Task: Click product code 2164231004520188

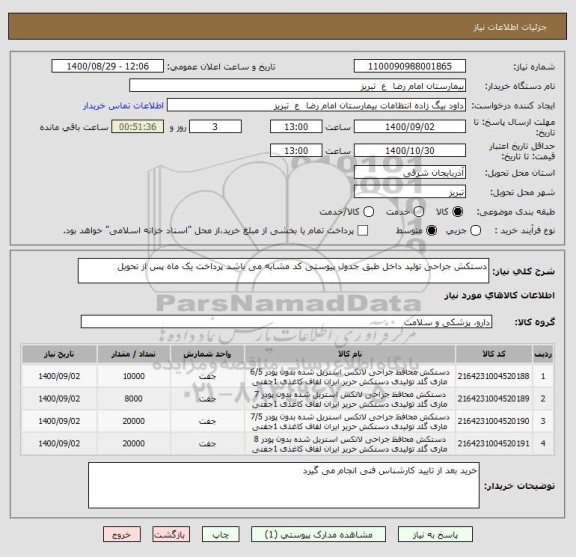Action: [493, 376]
